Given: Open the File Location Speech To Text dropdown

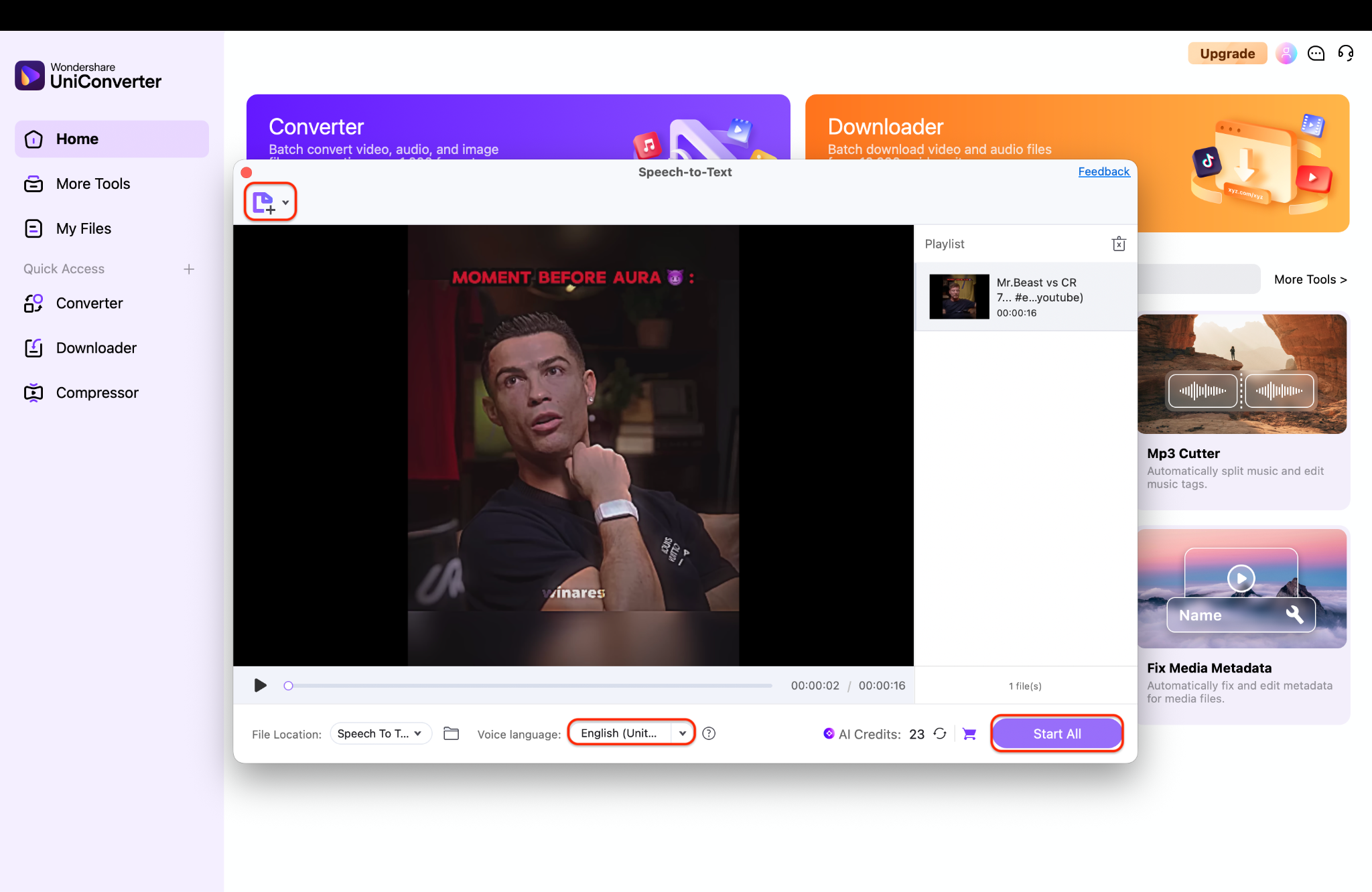Looking at the screenshot, I should point(379,733).
